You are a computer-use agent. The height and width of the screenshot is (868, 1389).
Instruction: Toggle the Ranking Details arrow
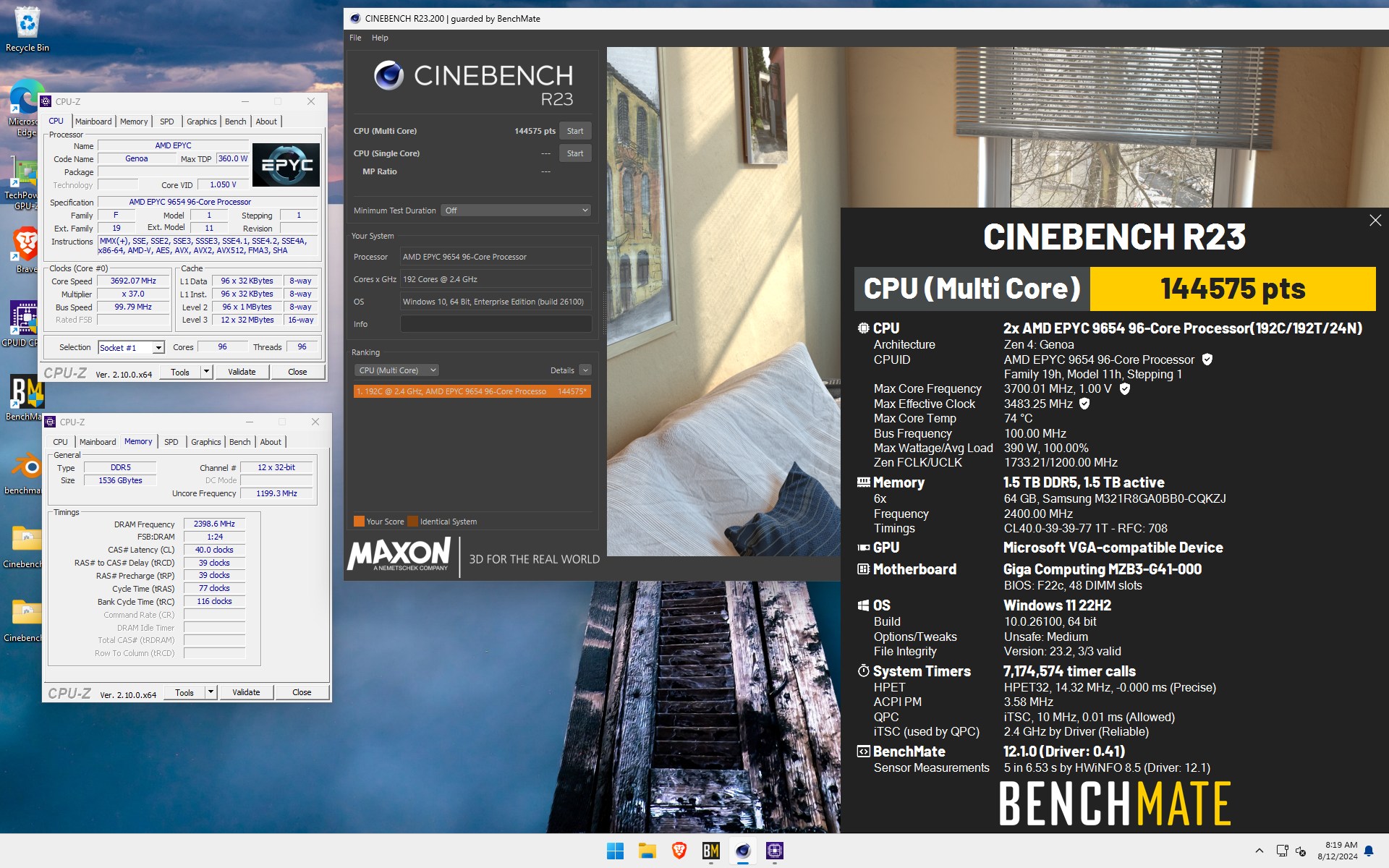585,370
